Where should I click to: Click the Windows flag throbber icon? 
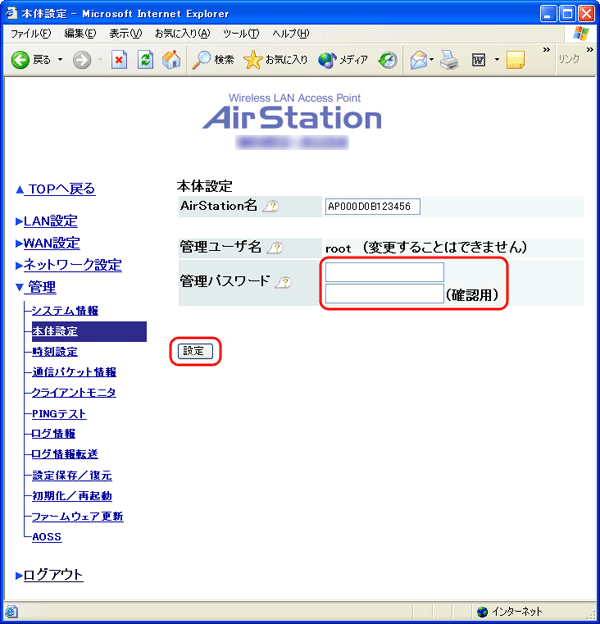582,34
